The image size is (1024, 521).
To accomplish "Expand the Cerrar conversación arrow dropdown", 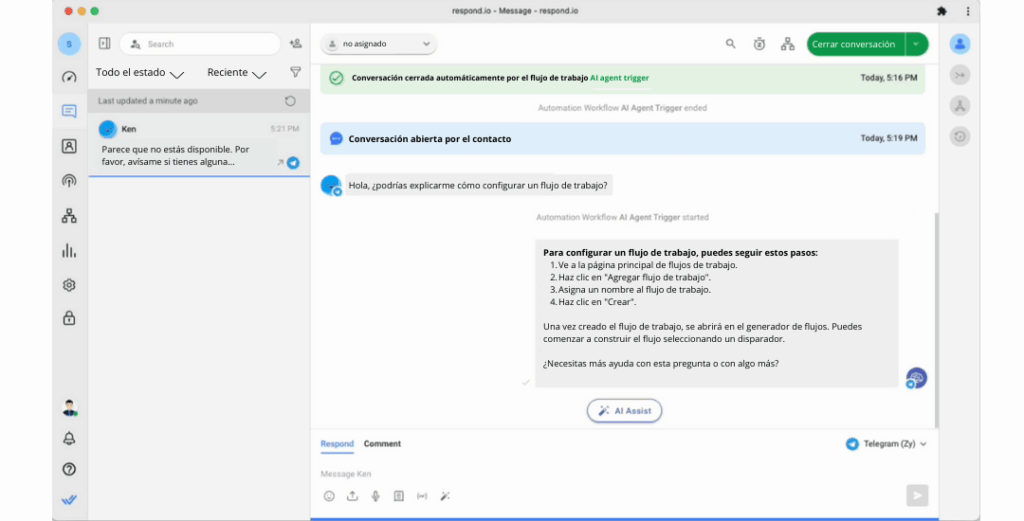I will click(916, 44).
